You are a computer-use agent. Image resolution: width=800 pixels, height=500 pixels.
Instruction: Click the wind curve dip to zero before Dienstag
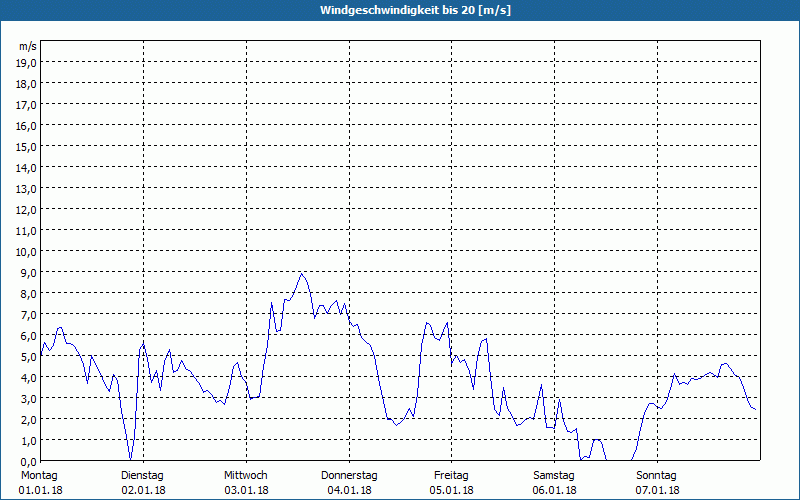[131, 458]
